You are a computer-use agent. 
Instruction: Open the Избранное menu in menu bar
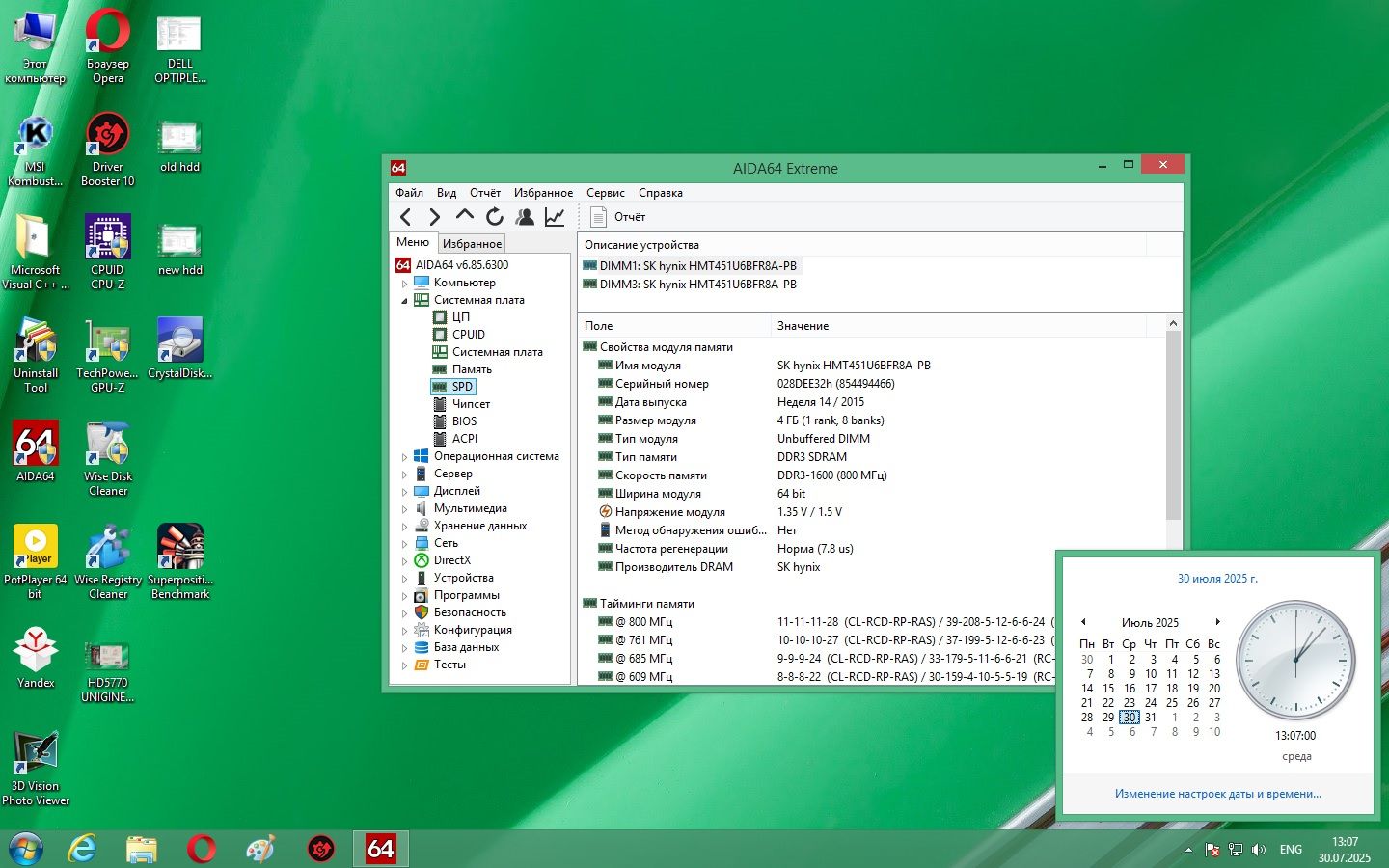543,193
